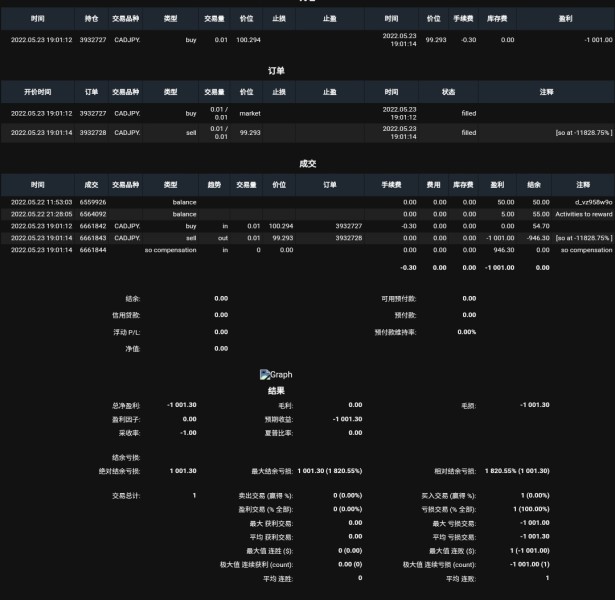Viewport: 615px width, 600px height.
Task: Click the 趋势 column header in deals table
Action: (x=214, y=185)
